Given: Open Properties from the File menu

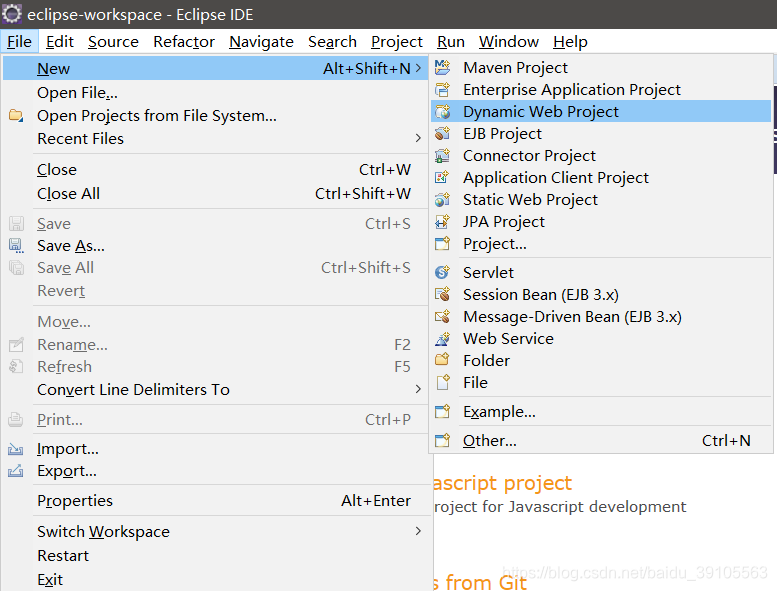Looking at the screenshot, I should pos(216,500).
